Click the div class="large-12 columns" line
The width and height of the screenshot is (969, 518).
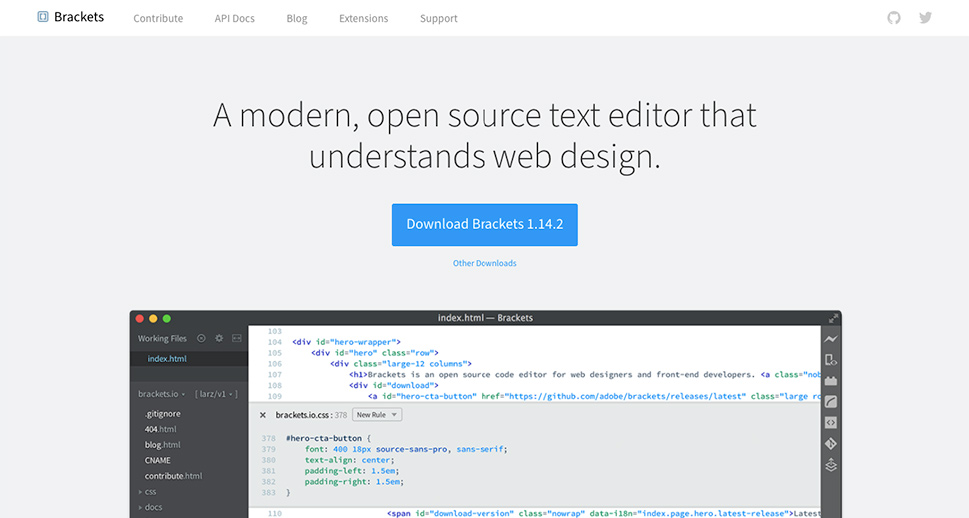point(401,363)
